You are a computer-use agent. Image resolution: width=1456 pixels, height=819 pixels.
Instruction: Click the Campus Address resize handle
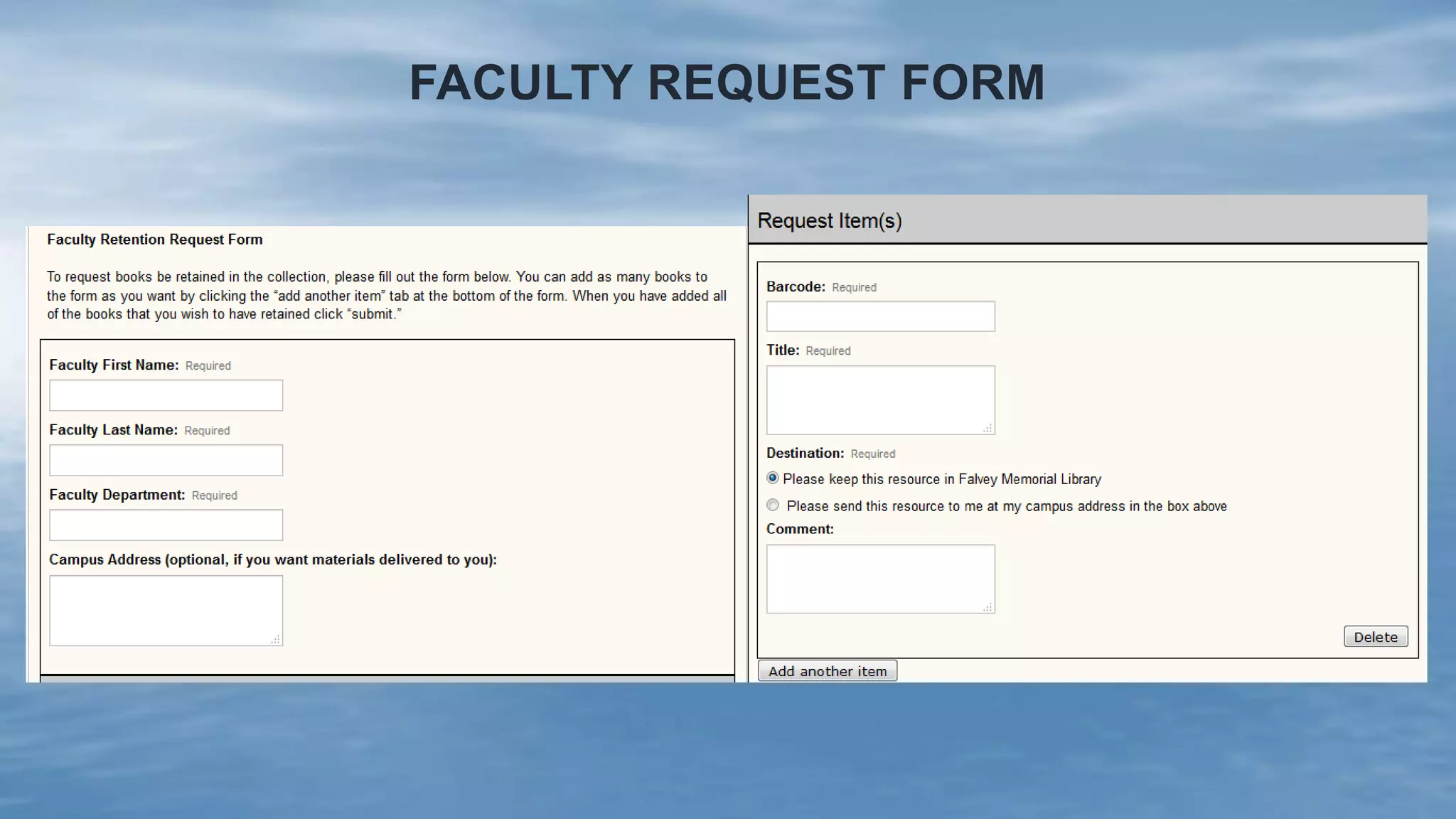click(275, 639)
